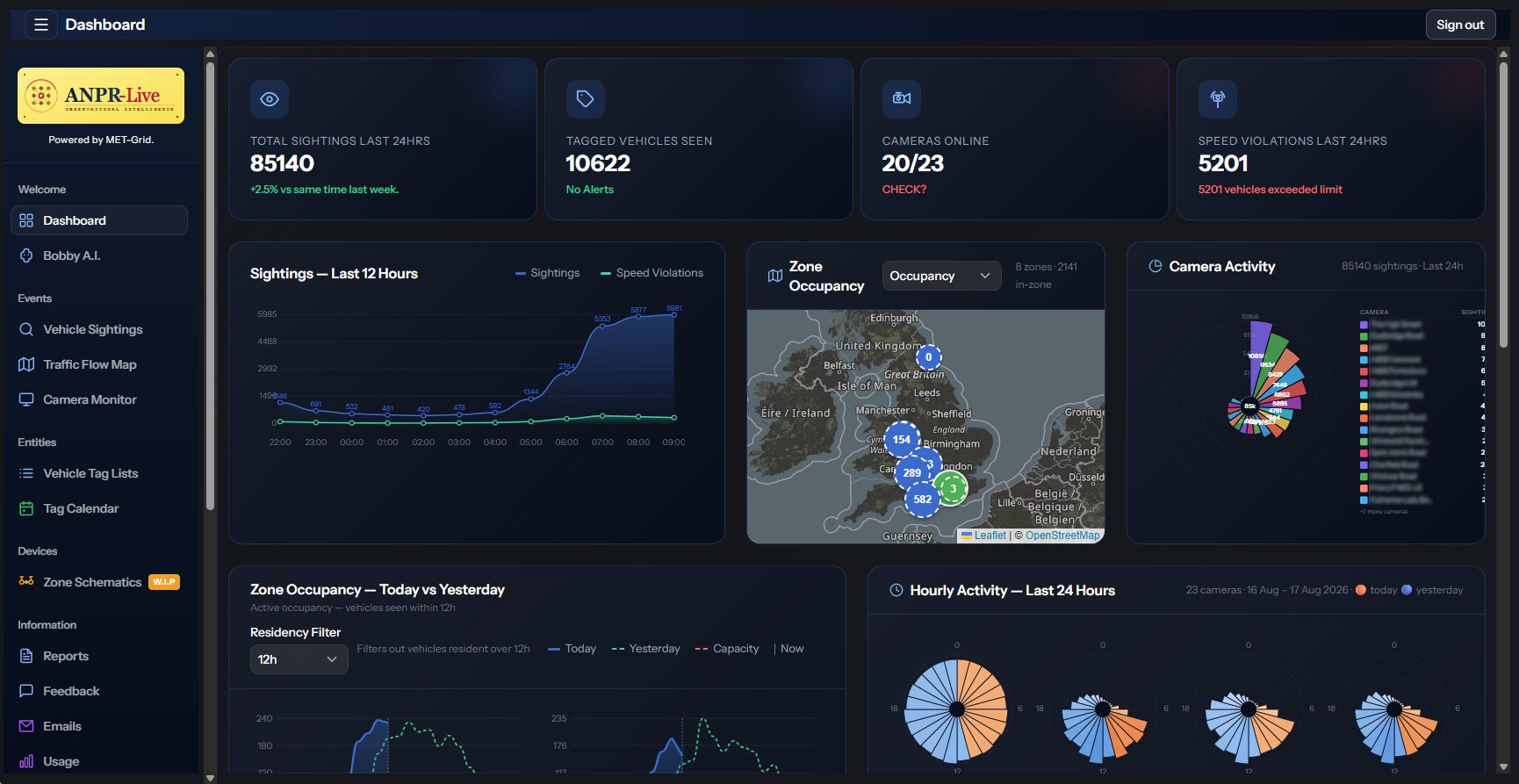Click the eye icon on Total Sightings card
Image resolution: width=1519 pixels, height=784 pixels.
pos(270,99)
